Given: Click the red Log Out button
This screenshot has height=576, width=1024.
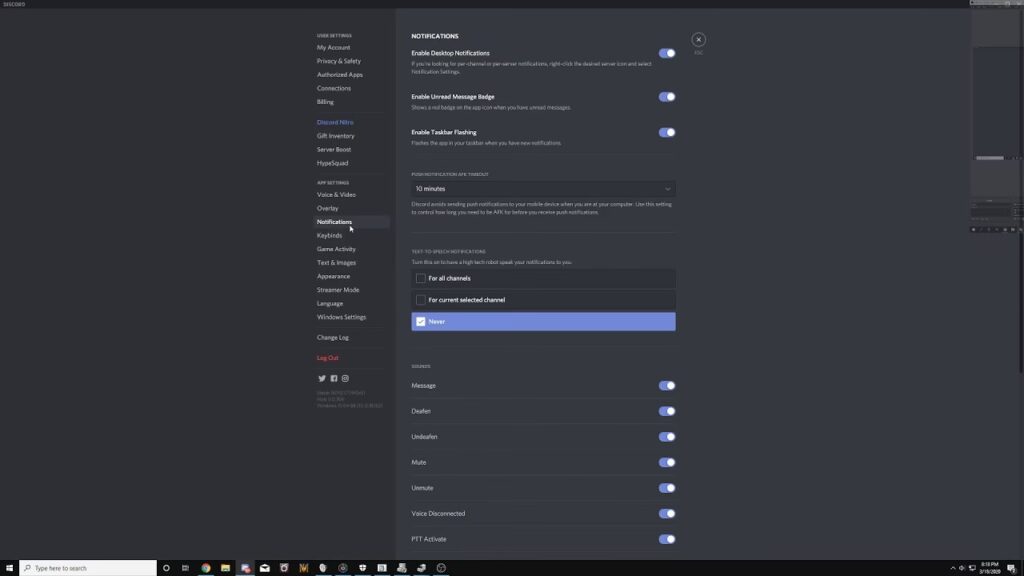Looking at the screenshot, I should [x=328, y=358].
